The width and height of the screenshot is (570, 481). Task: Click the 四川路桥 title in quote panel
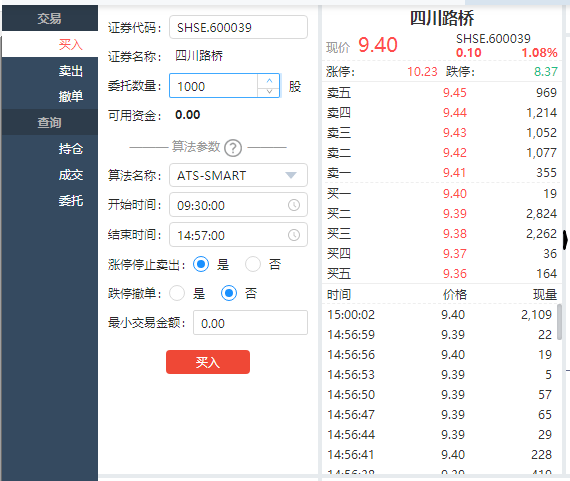(442, 18)
